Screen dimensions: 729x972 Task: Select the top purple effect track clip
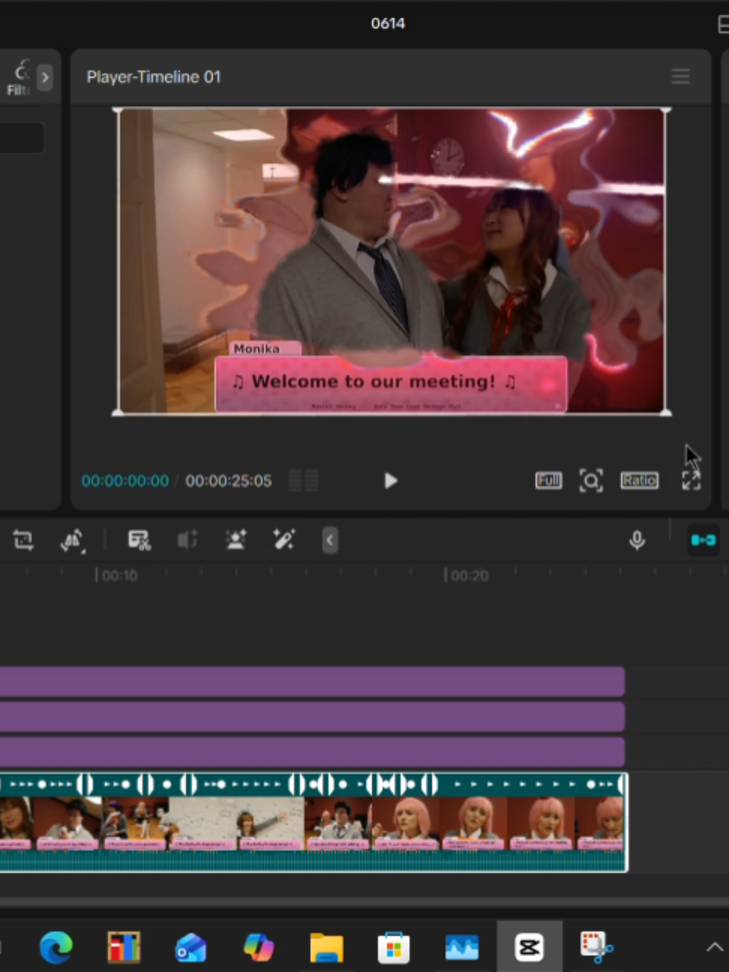pyautogui.click(x=312, y=681)
